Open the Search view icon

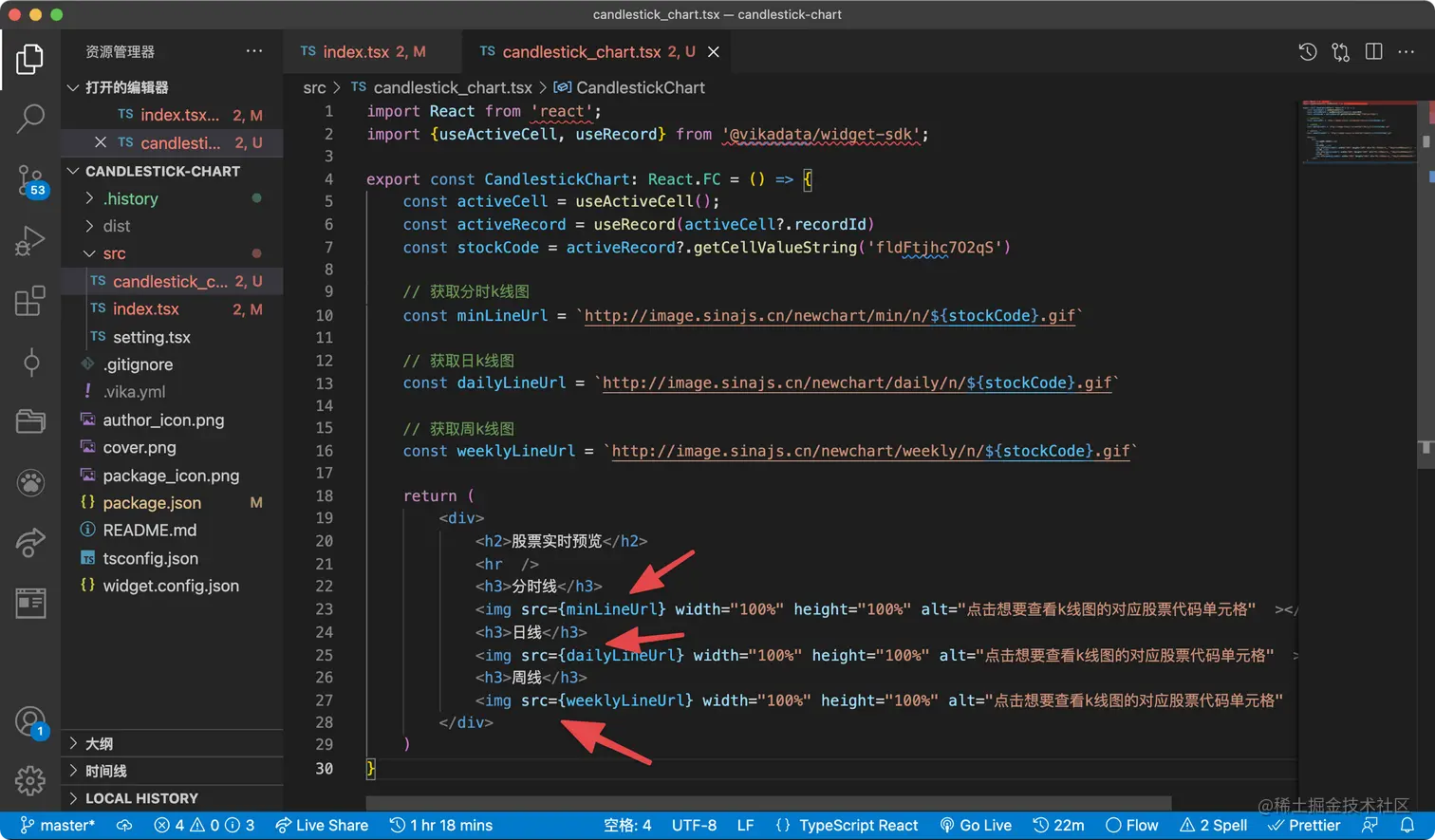pyautogui.click(x=30, y=119)
